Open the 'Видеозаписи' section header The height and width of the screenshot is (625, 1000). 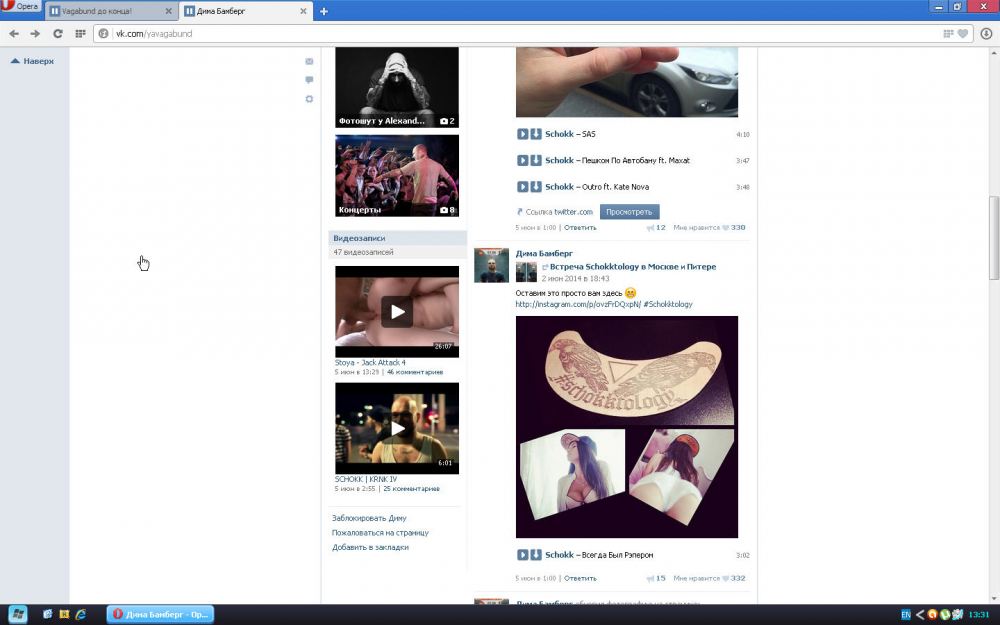pos(397,238)
